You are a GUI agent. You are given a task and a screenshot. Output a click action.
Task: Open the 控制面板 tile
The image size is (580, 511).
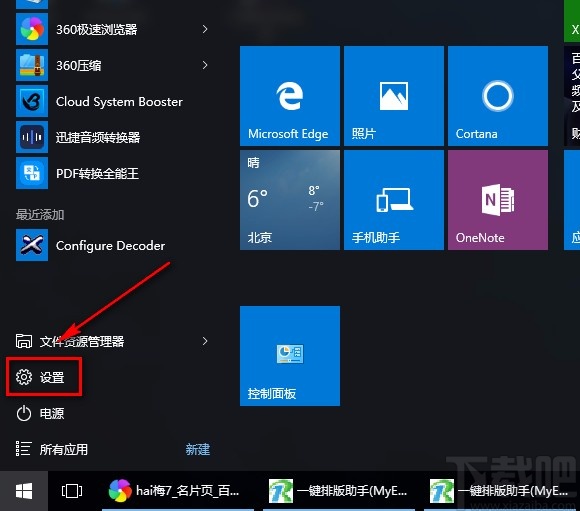290,356
